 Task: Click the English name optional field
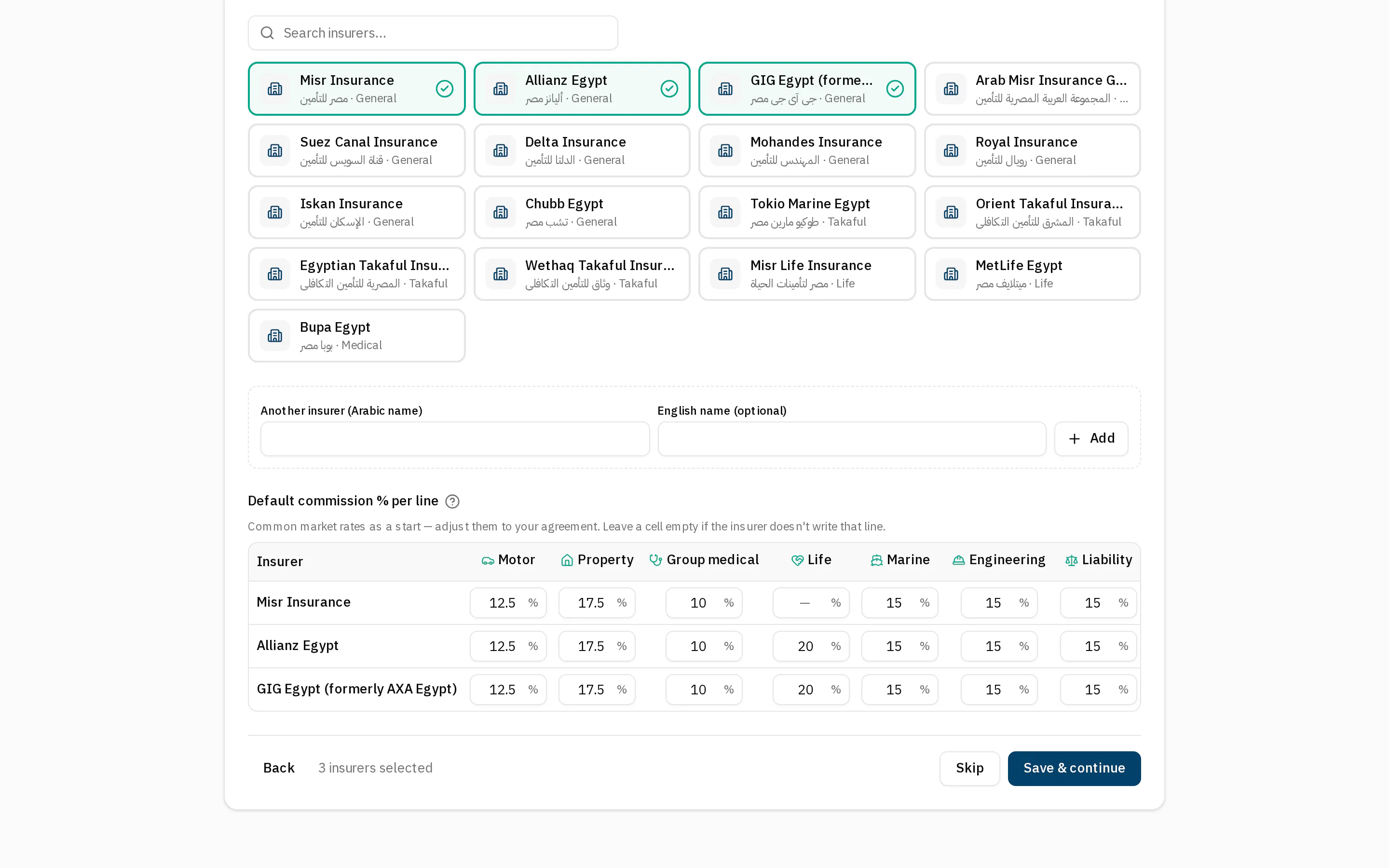click(x=852, y=439)
